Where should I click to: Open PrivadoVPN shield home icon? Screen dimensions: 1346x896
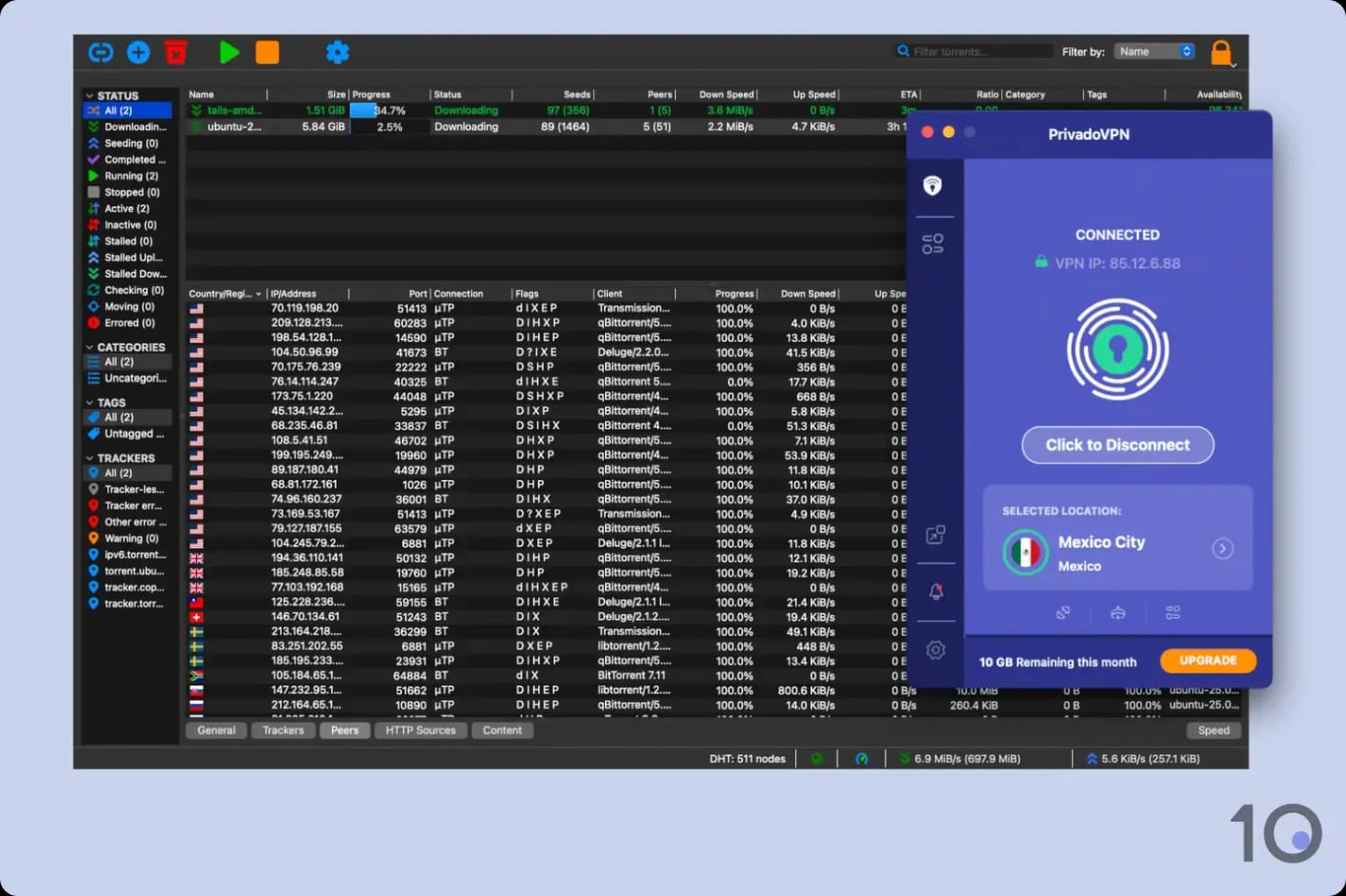(933, 186)
